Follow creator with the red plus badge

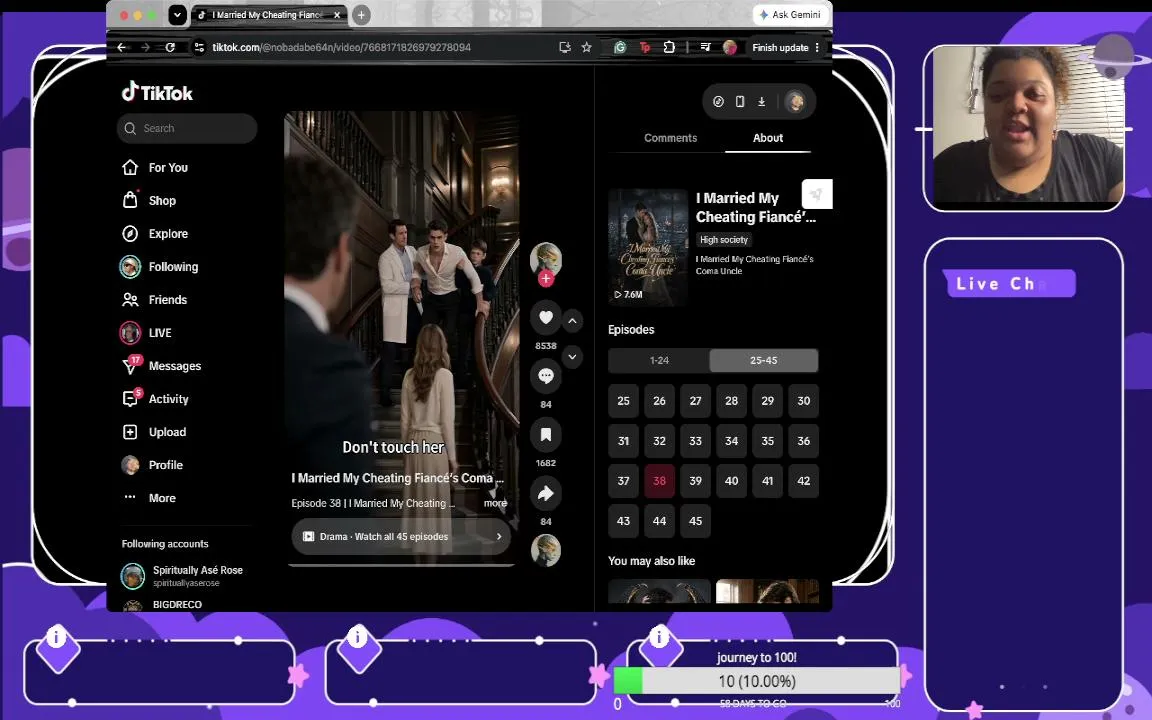[546, 278]
